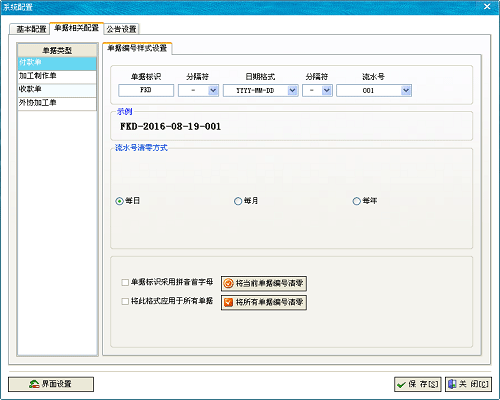The image size is (500, 400).
Task: Click the example text FKD-2016-08-19-001
Action: 170,127
